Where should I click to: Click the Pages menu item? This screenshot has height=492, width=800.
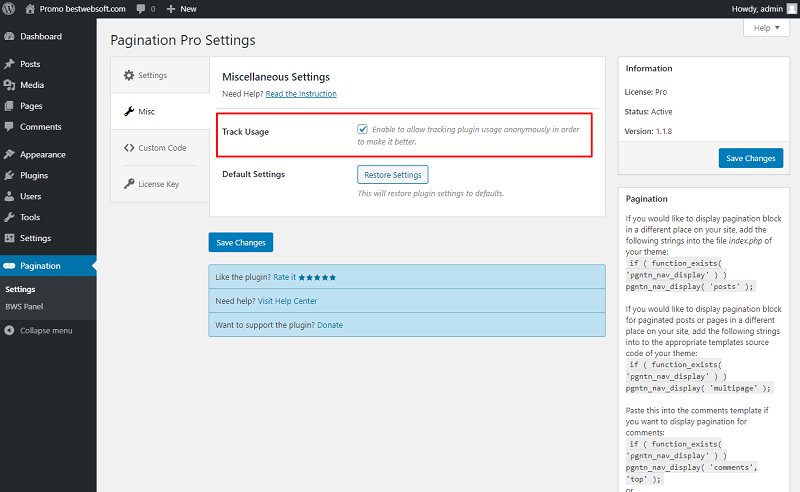(48, 106)
